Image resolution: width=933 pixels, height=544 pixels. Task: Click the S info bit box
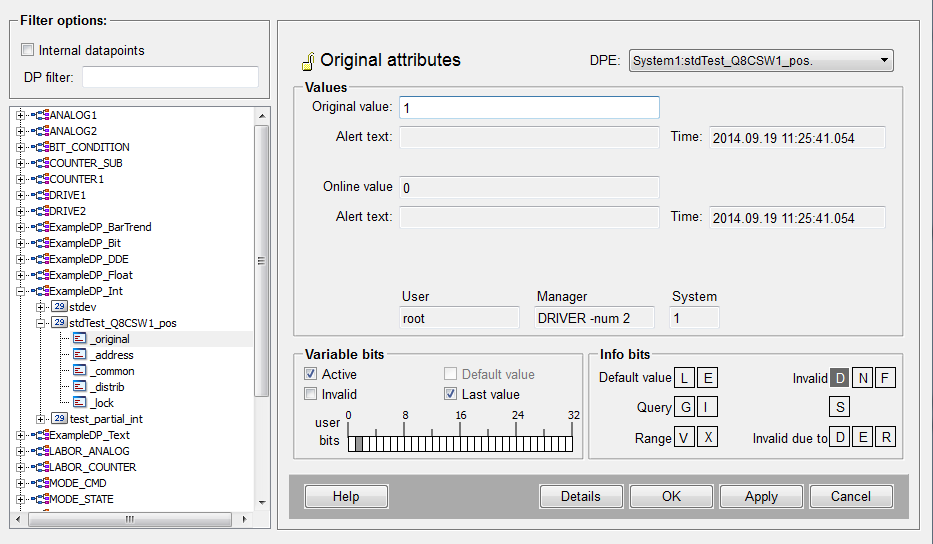tap(840, 407)
